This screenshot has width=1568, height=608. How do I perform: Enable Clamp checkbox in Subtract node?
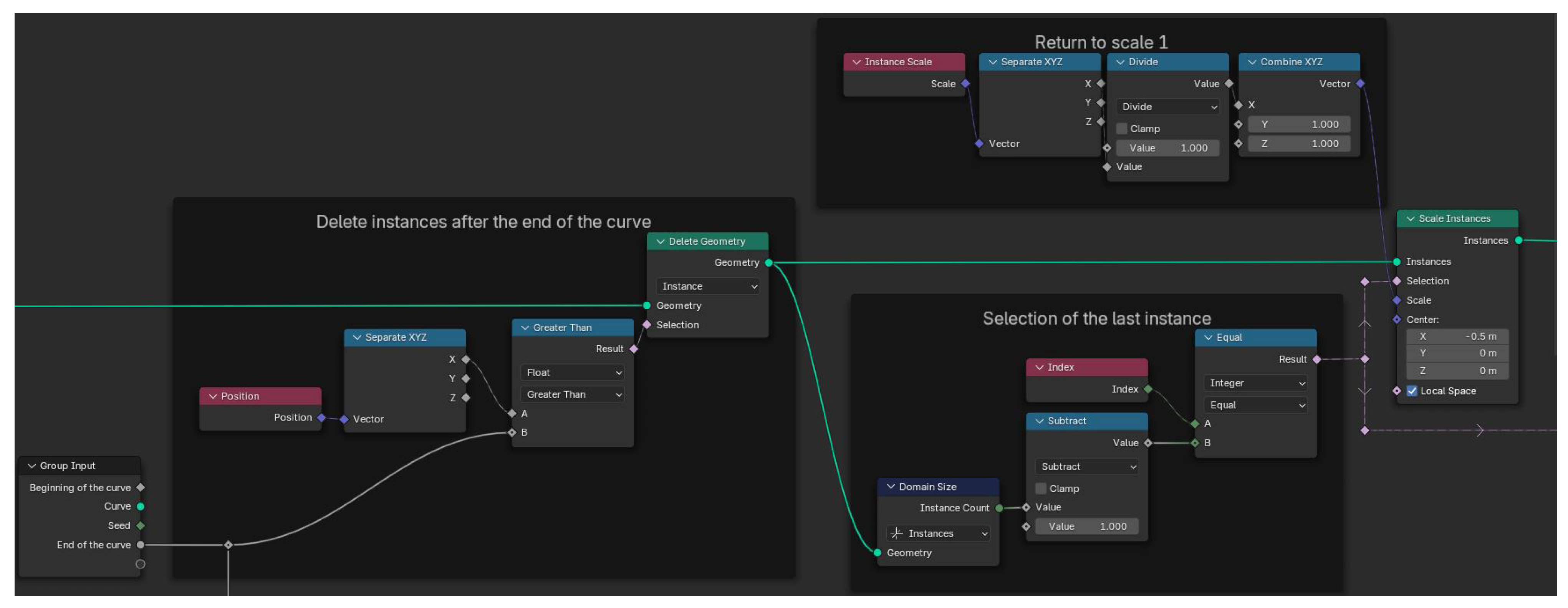pos(1041,489)
